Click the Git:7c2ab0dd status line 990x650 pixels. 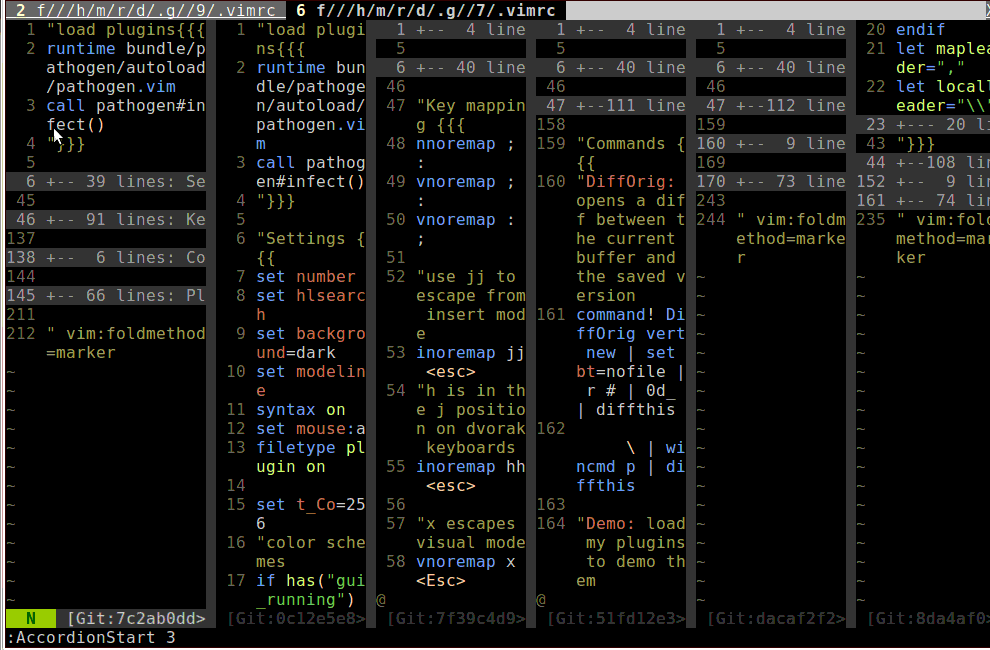[x=136, y=618]
